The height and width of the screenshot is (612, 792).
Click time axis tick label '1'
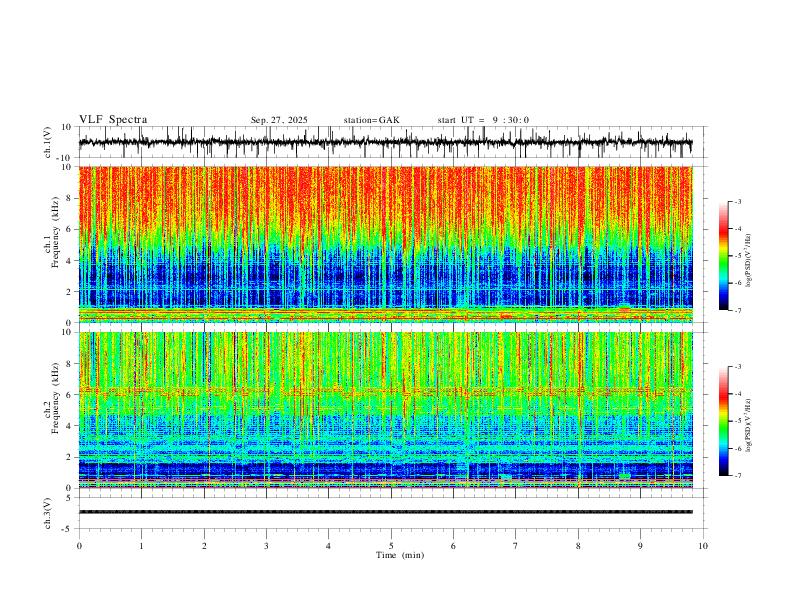coord(141,546)
